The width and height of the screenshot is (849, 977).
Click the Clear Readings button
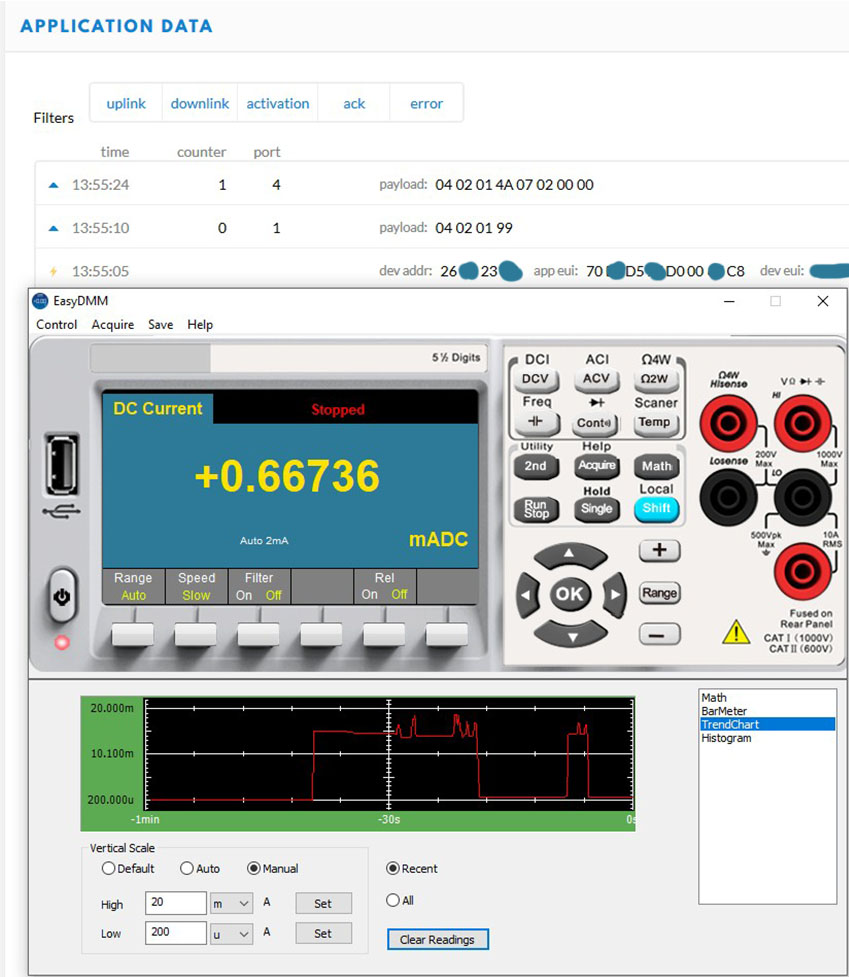[438, 940]
